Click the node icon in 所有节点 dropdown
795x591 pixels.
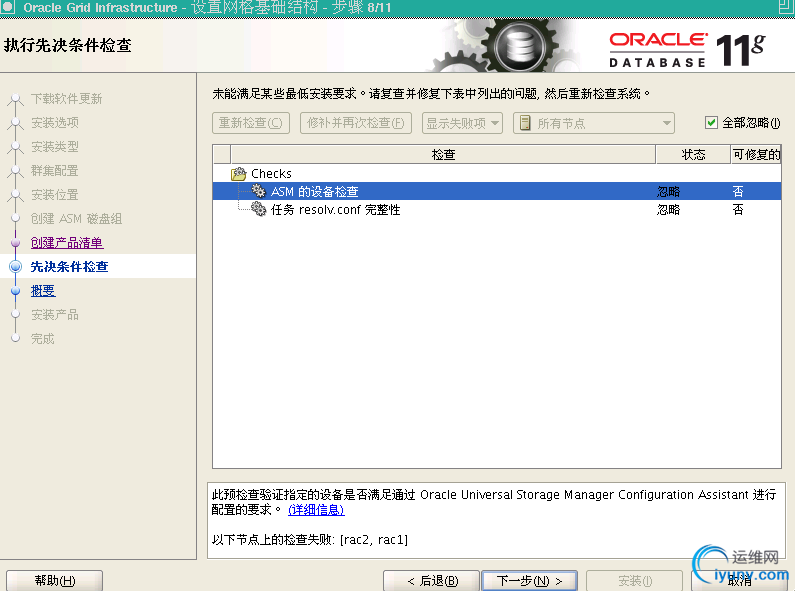point(525,123)
